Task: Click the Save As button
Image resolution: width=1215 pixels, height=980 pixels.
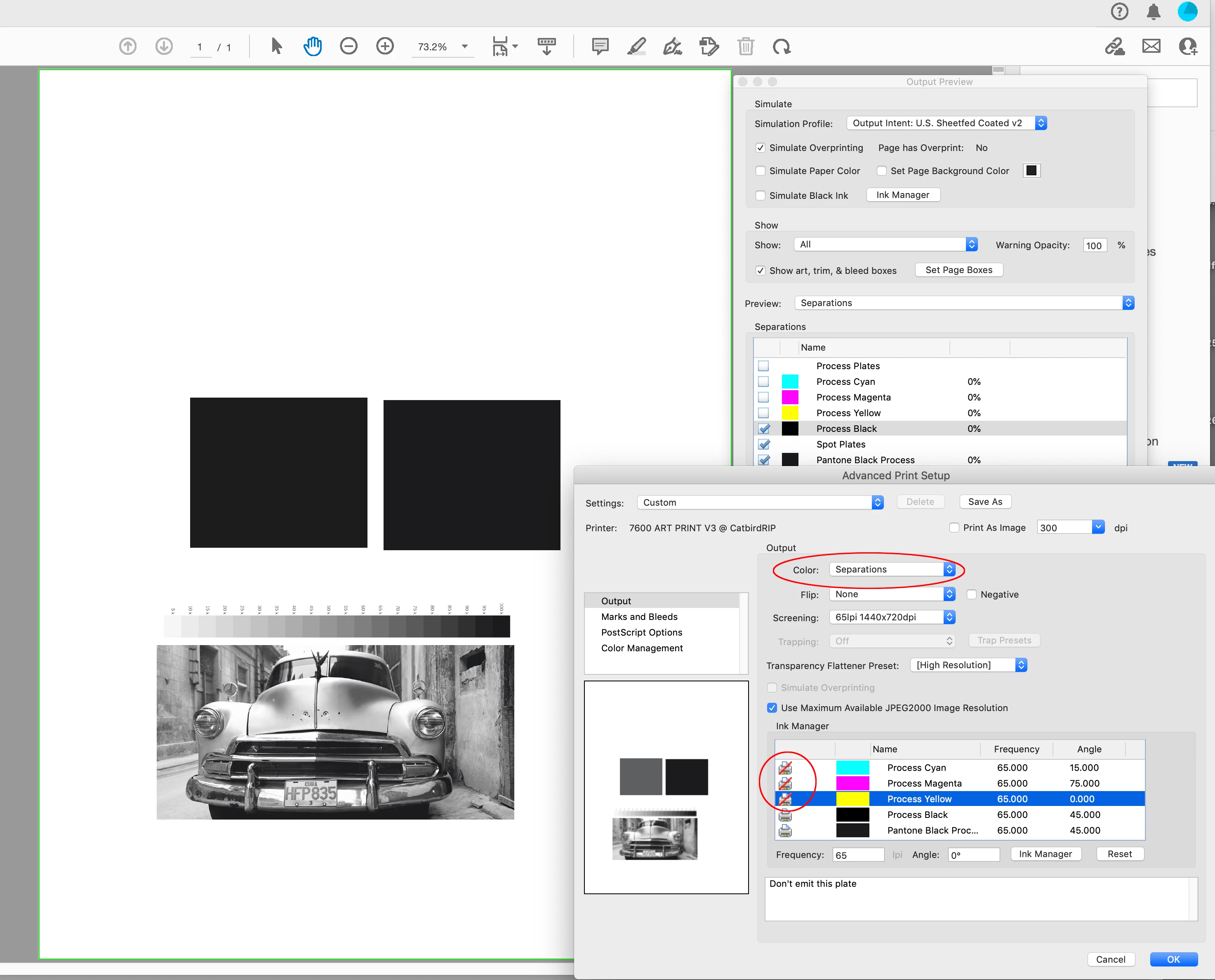Action: [985, 502]
